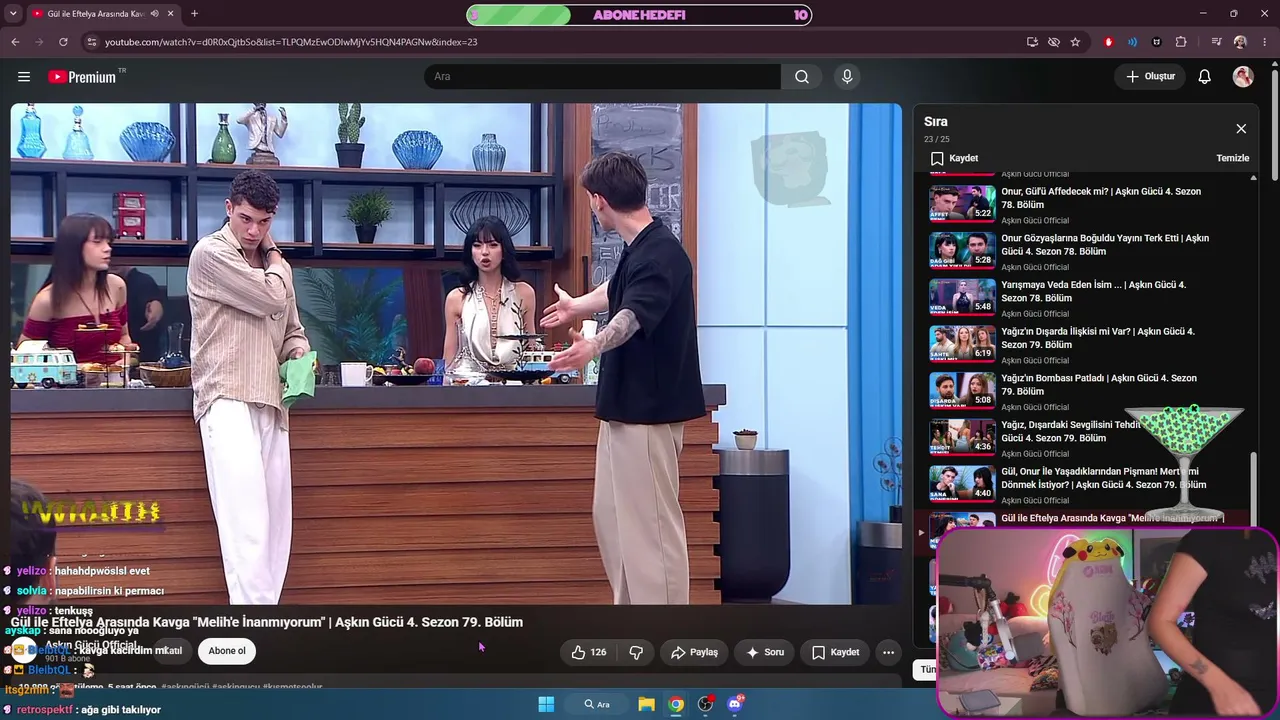Image resolution: width=1280 pixels, height=720 pixels.
Task: Save the video with Kaydet below the player
Action: 835,652
